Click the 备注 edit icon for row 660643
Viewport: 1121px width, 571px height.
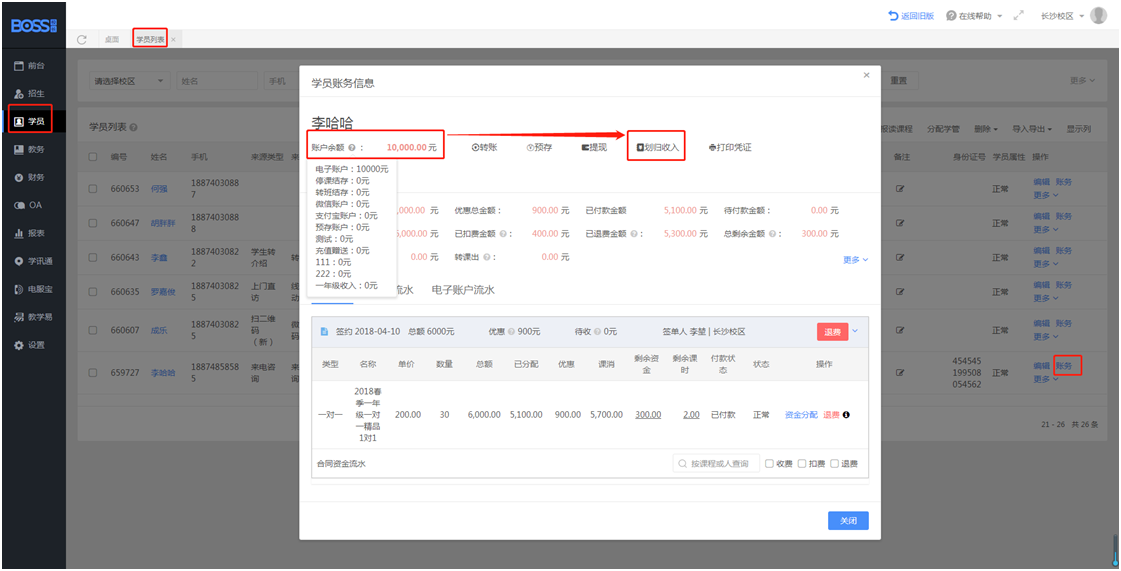point(900,257)
